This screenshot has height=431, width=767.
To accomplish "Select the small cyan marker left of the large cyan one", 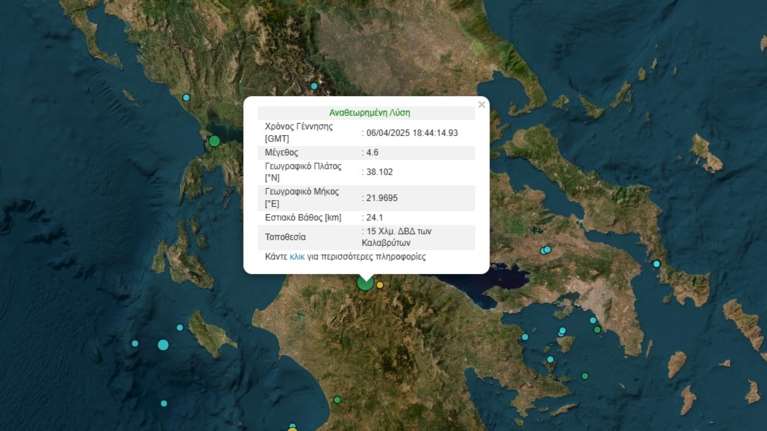I will (x=135, y=343).
